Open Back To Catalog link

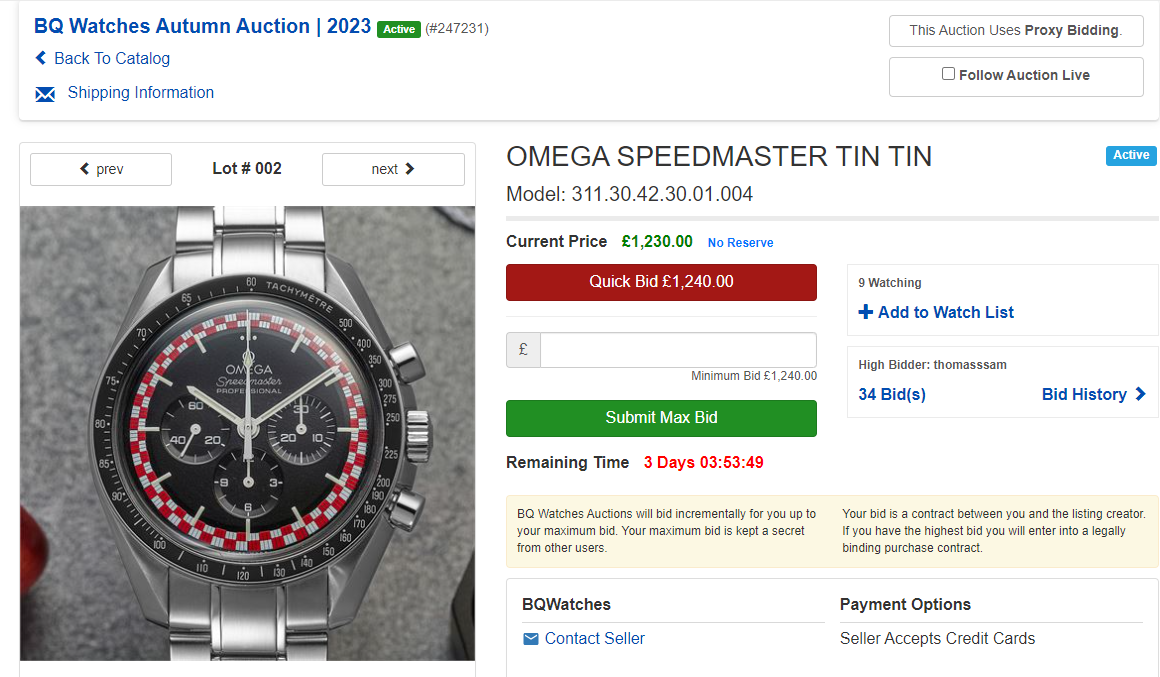[112, 58]
